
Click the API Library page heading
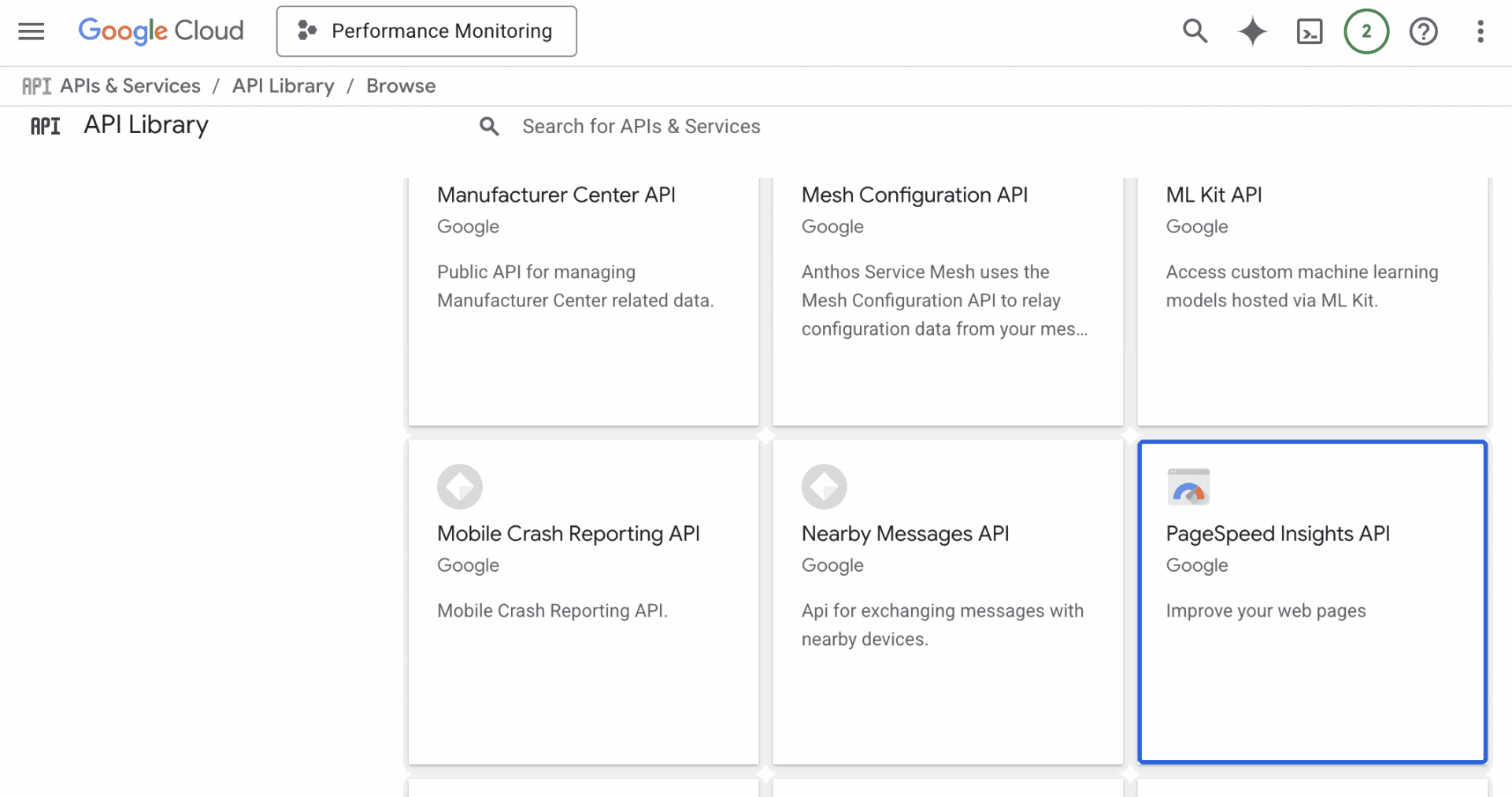[x=146, y=125]
